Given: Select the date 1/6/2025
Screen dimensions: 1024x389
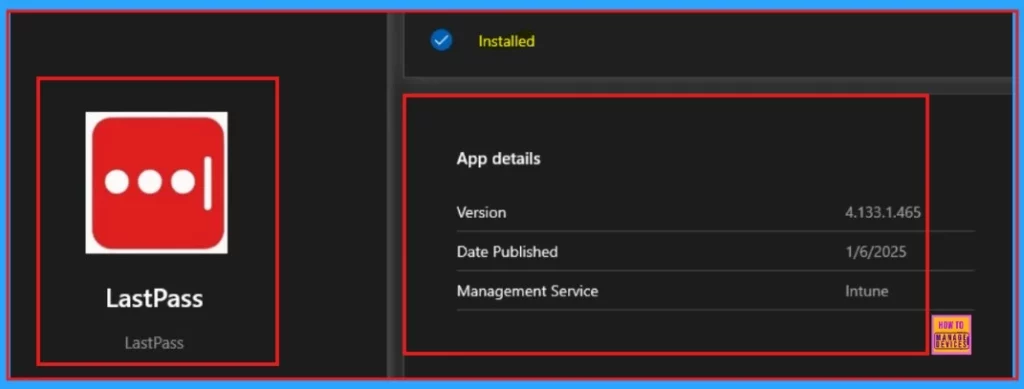Looking at the screenshot, I should pos(875,251).
